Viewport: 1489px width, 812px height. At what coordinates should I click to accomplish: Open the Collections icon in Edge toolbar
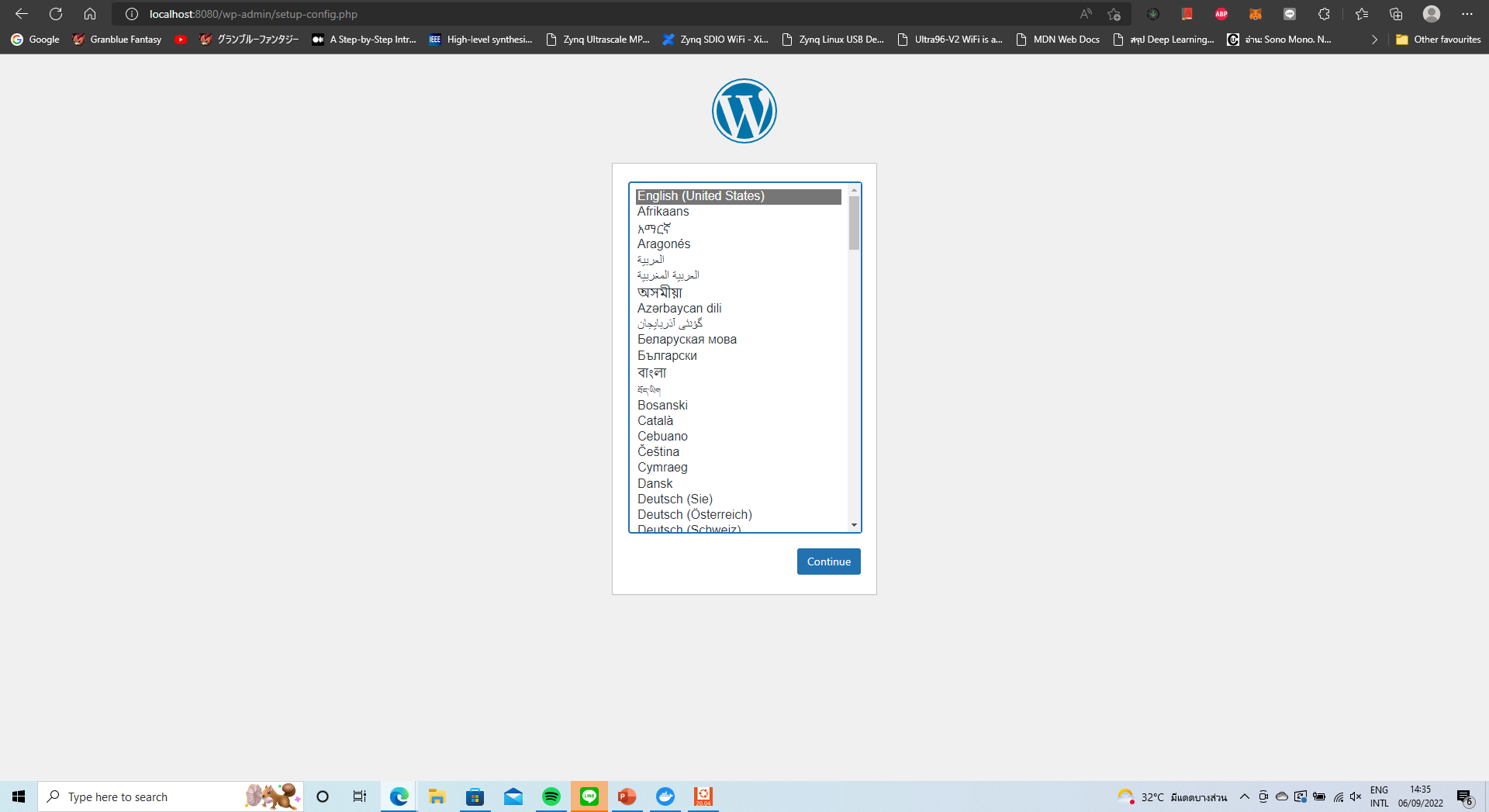click(1396, 14)
